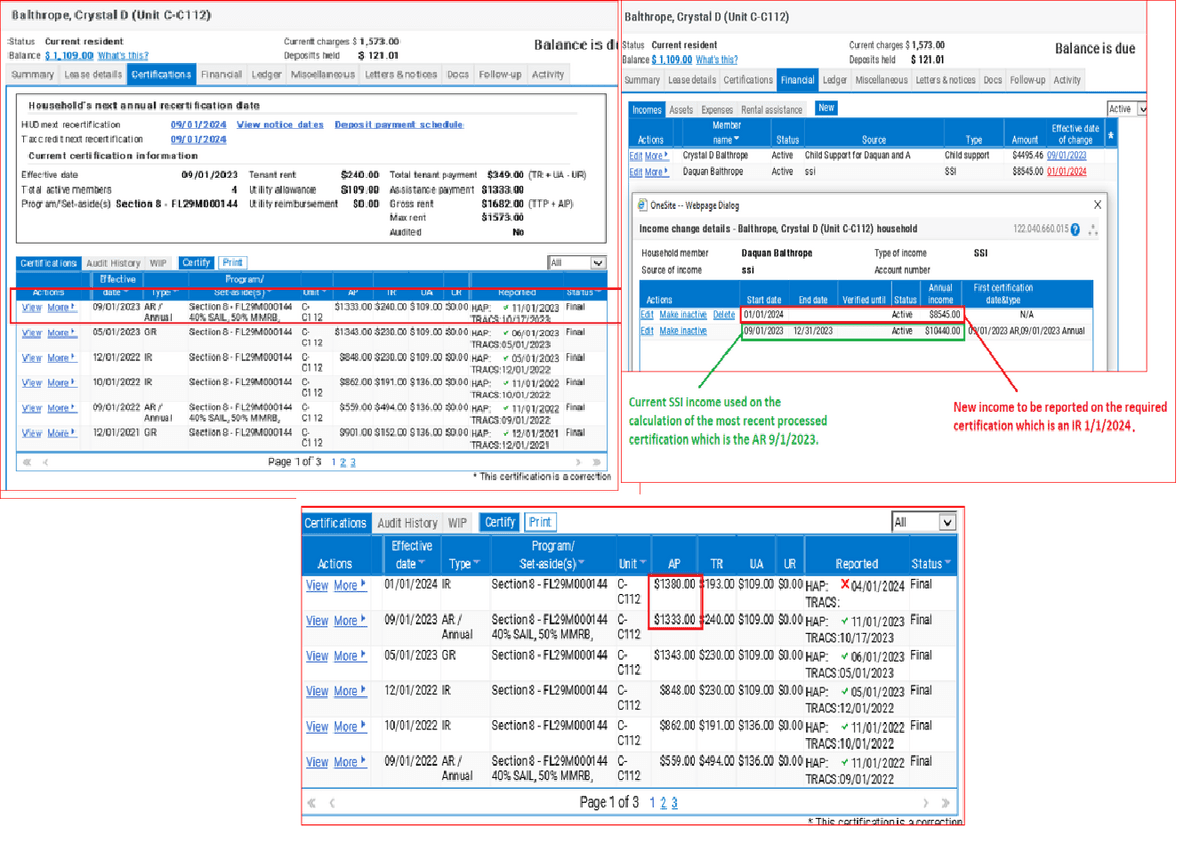Open Deposit payment schedule link
1200x859 pixels.
399,125
